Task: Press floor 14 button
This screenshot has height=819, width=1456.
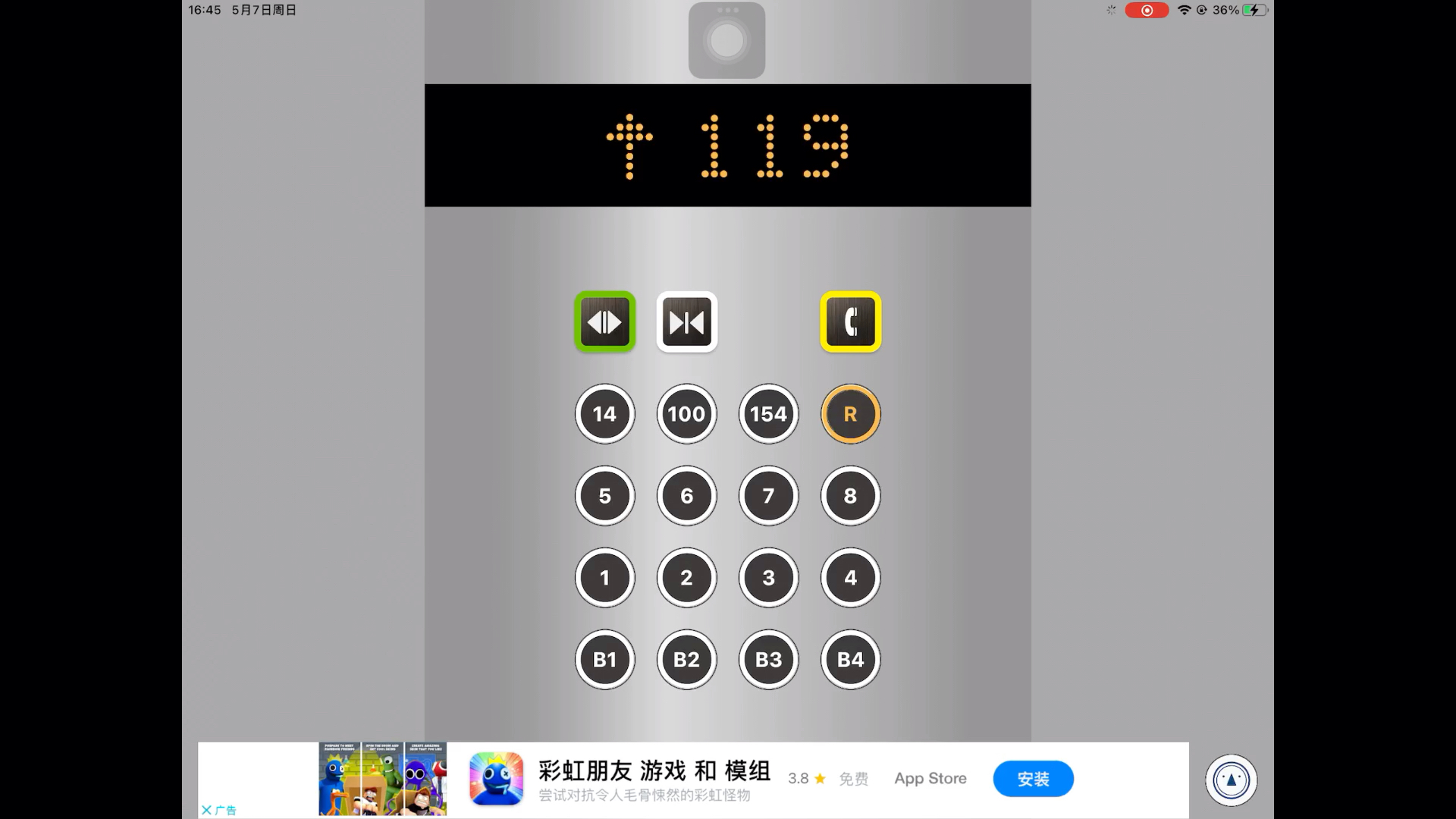Action: click(605, 414)
